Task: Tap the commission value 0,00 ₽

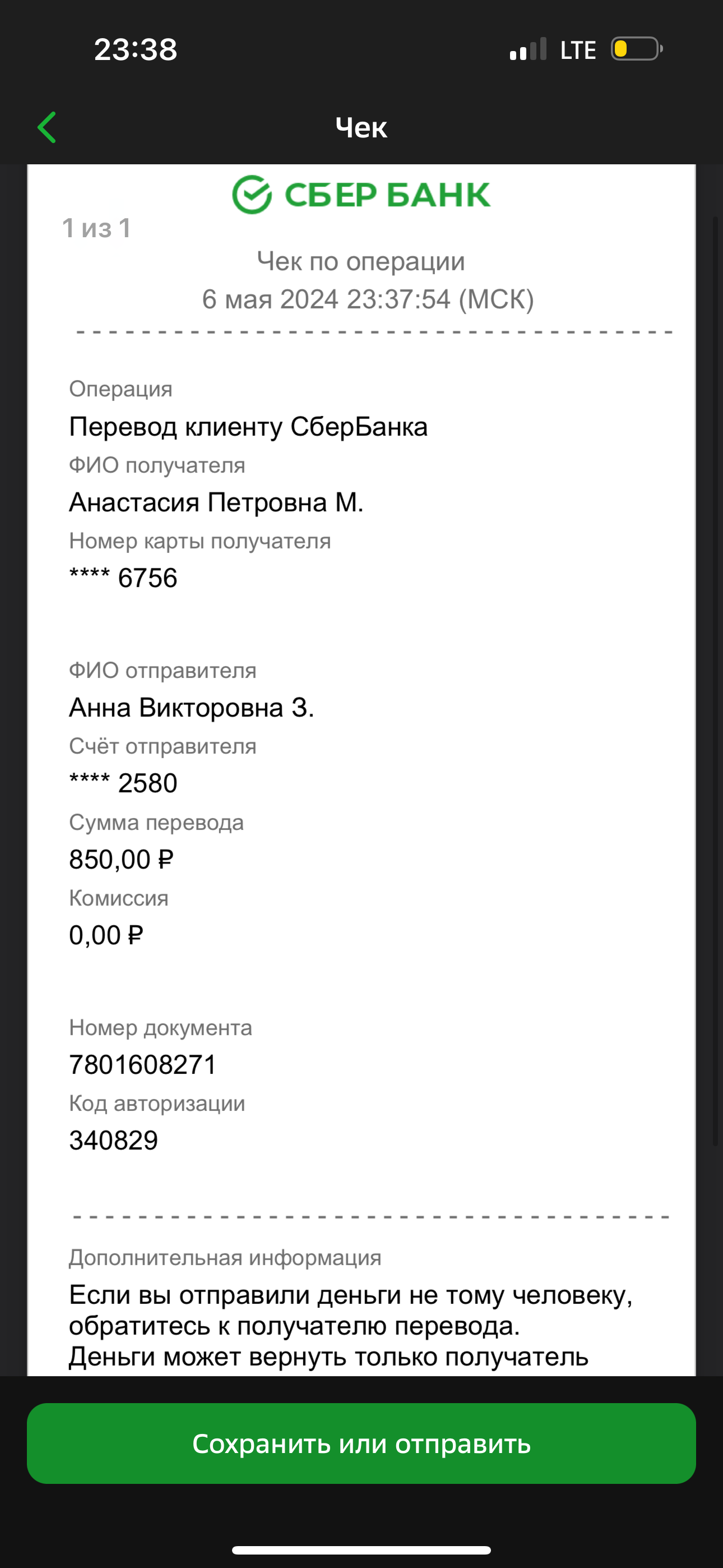Action: click(106, 935)
